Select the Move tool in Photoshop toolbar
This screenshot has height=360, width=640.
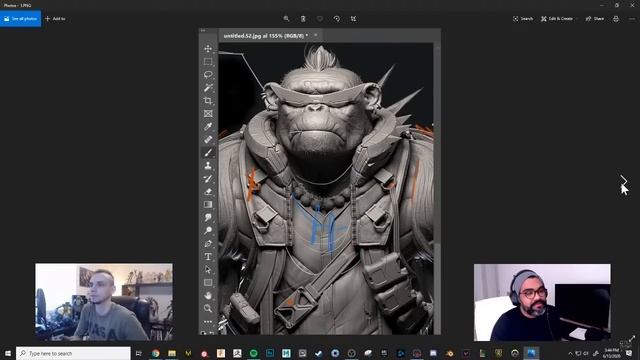[208, 49]
